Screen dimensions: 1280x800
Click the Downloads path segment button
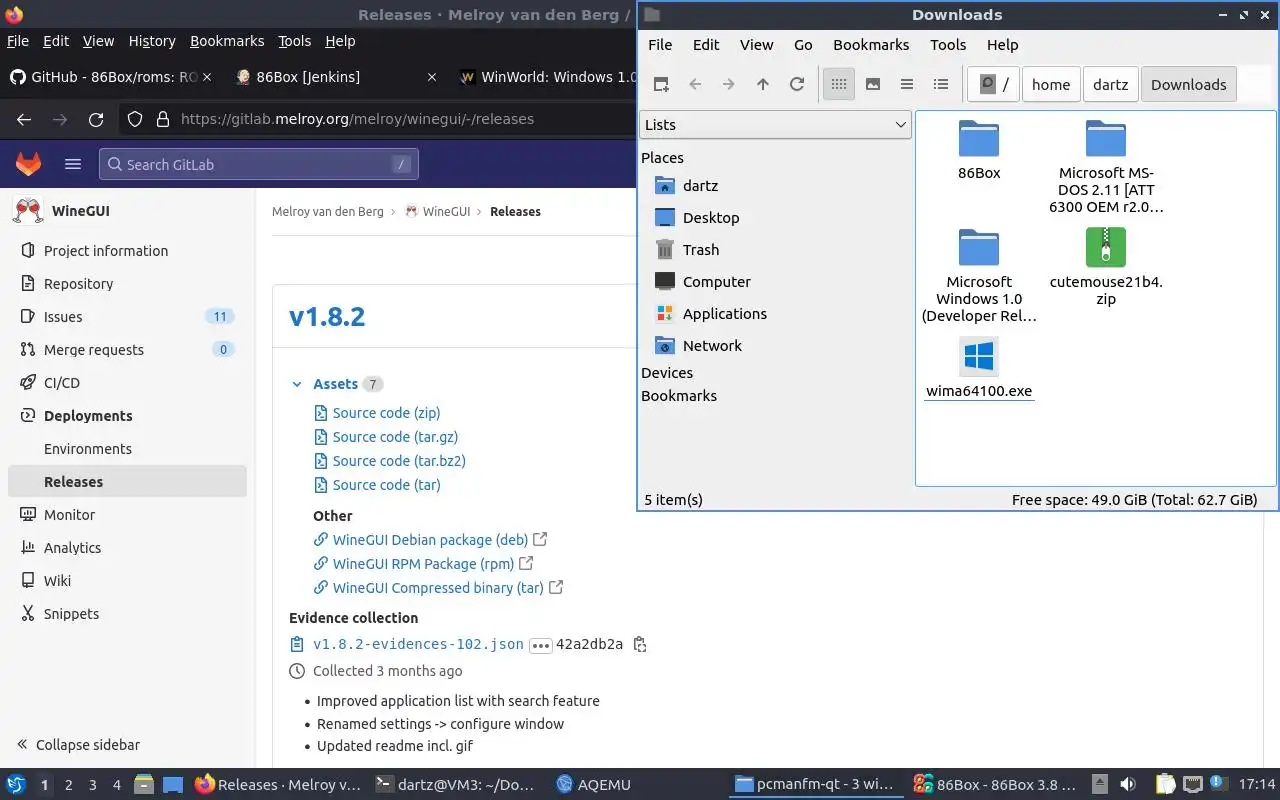[1188, 85]
